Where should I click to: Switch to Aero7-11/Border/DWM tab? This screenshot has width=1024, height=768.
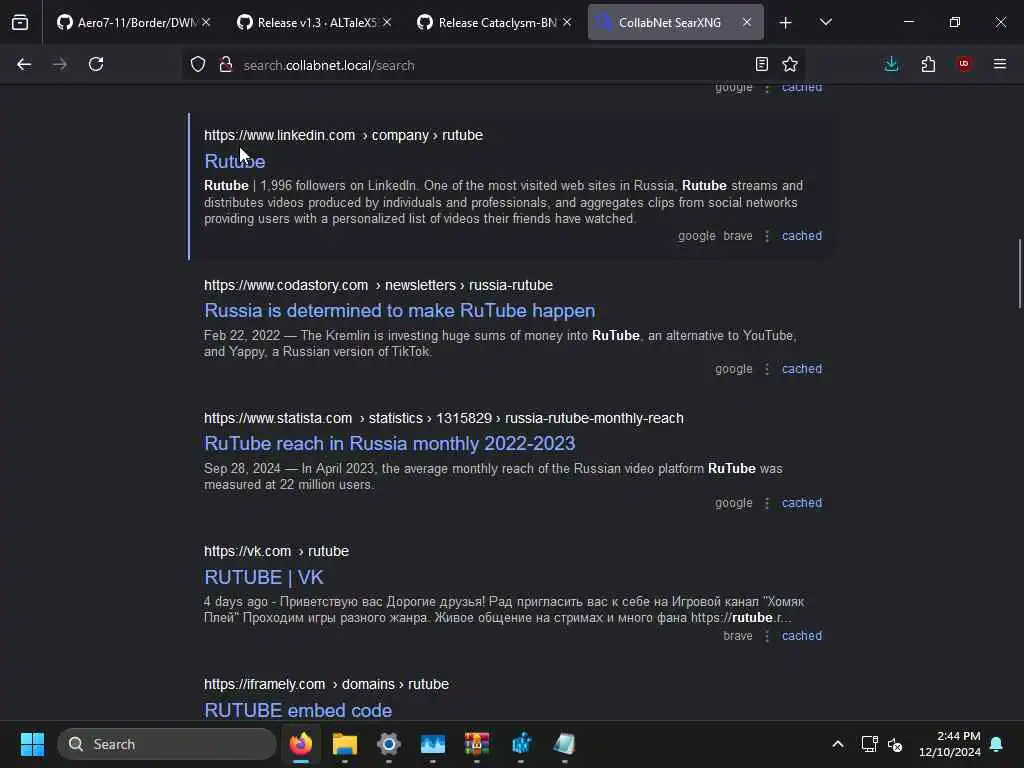point(134,22)
